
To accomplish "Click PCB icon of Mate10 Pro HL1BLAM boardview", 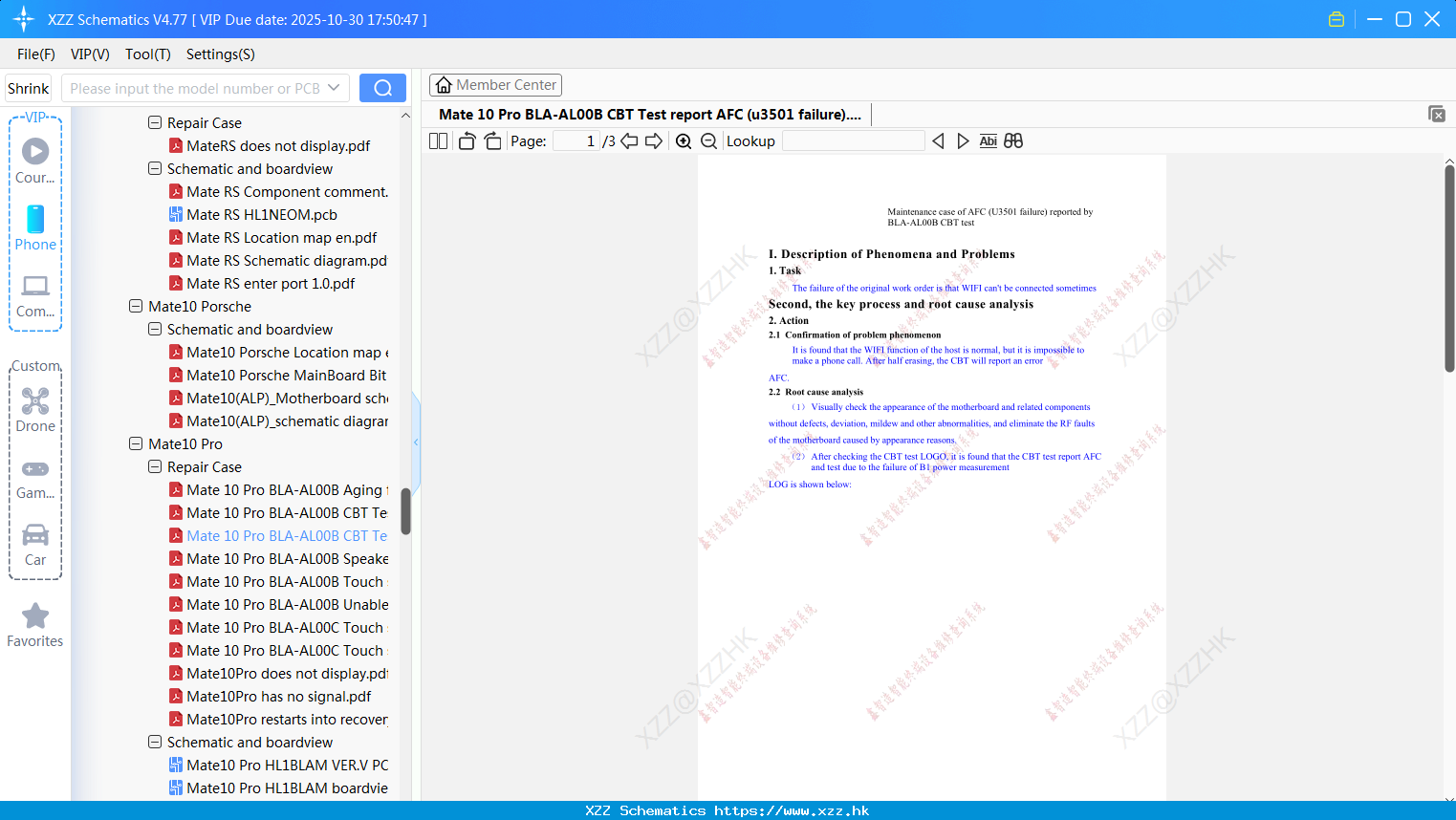I will [x=176, y=788].
